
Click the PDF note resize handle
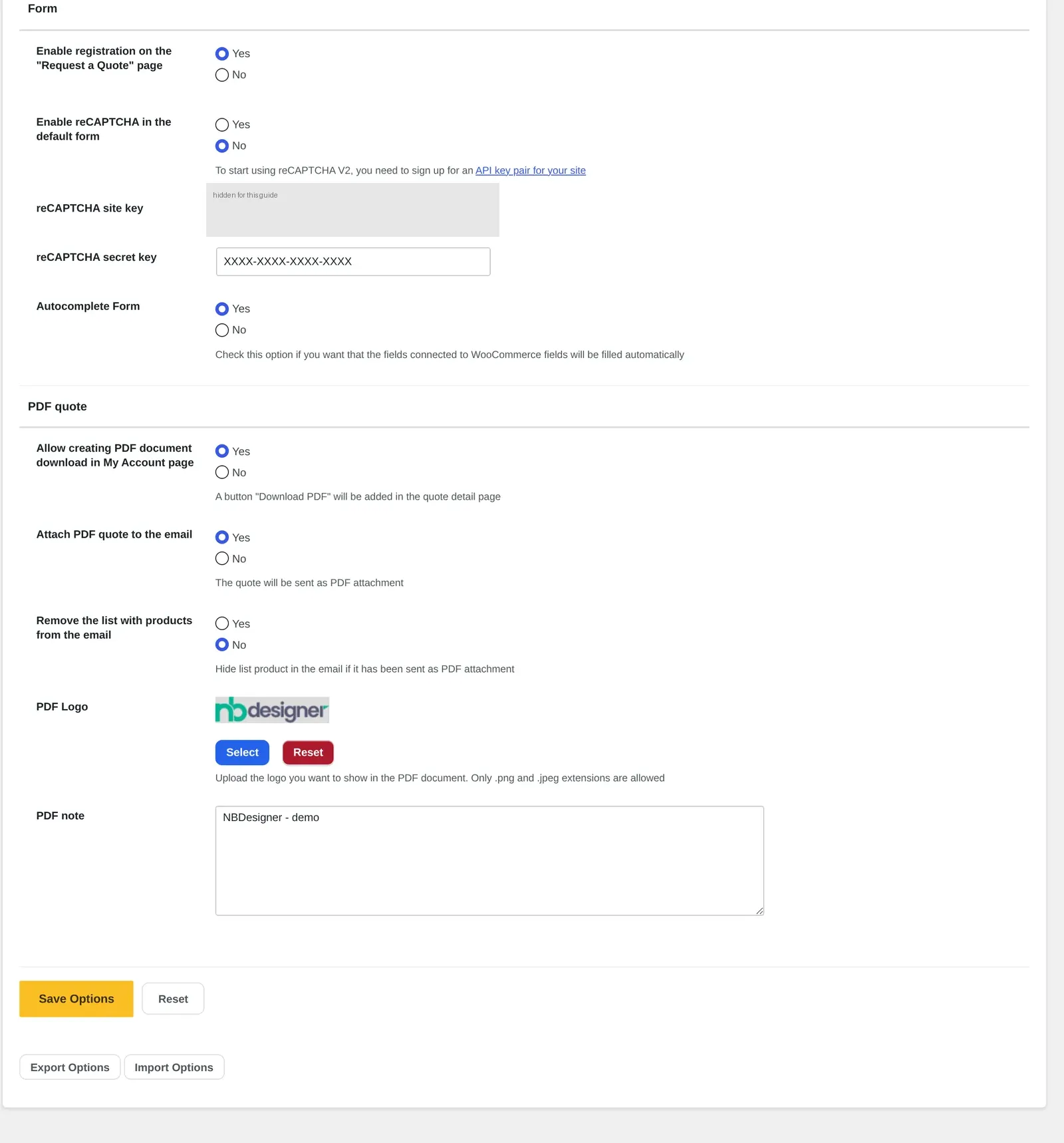pos(759,911)
